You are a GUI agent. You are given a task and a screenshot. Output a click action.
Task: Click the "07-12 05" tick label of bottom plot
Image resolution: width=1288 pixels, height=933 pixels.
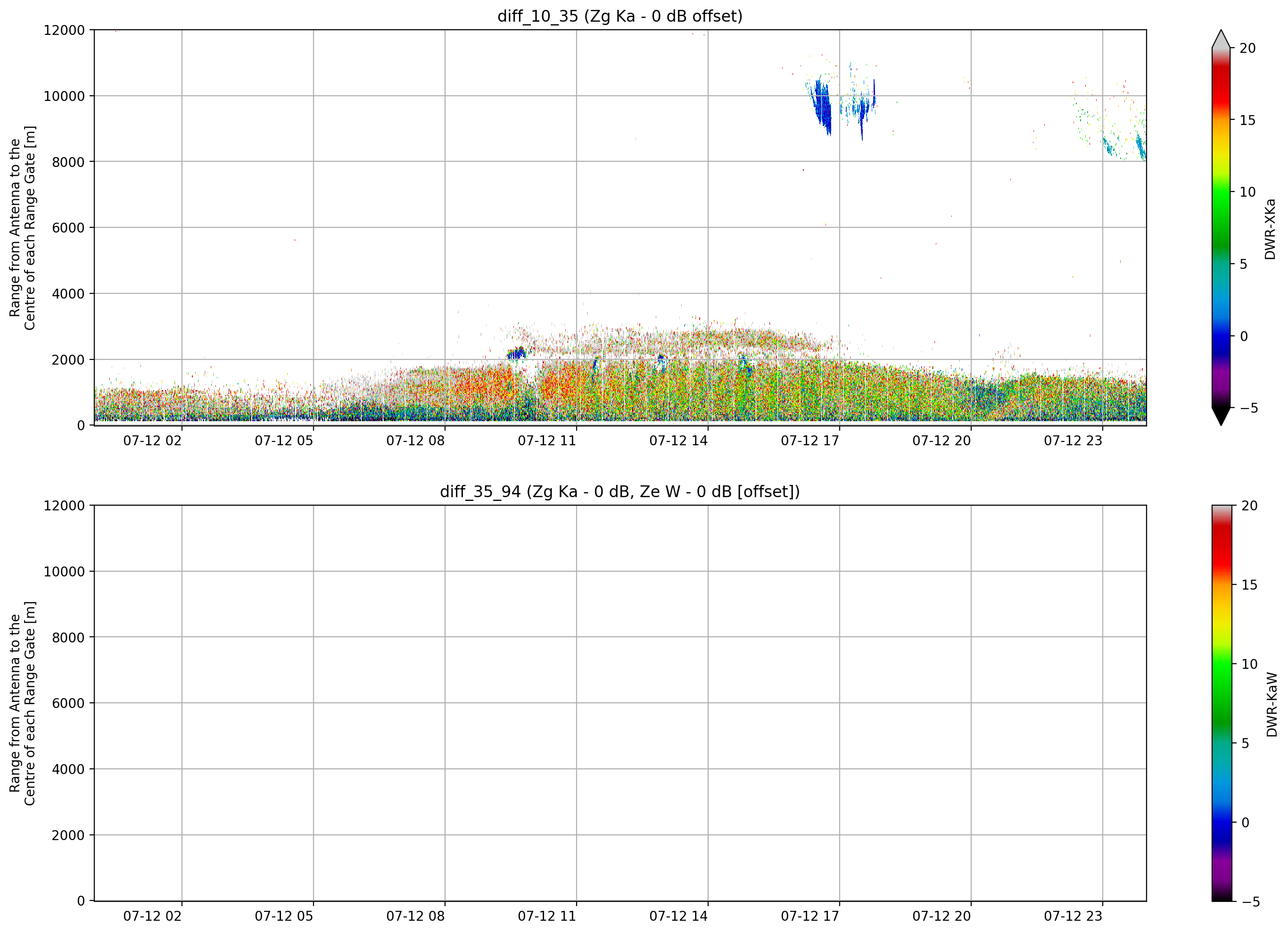(284, 916)
